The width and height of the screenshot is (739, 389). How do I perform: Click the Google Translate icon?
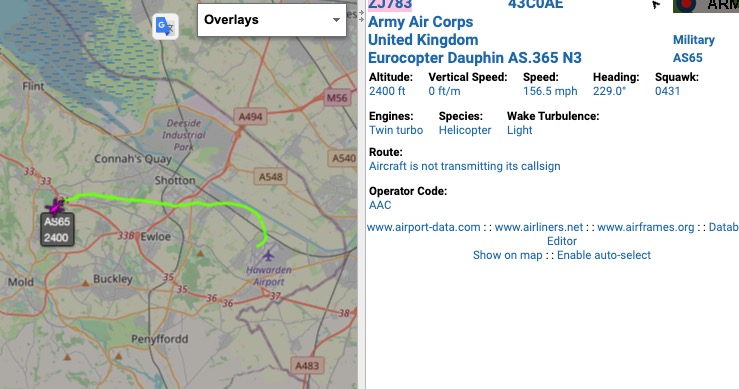[x=165, y=26]
